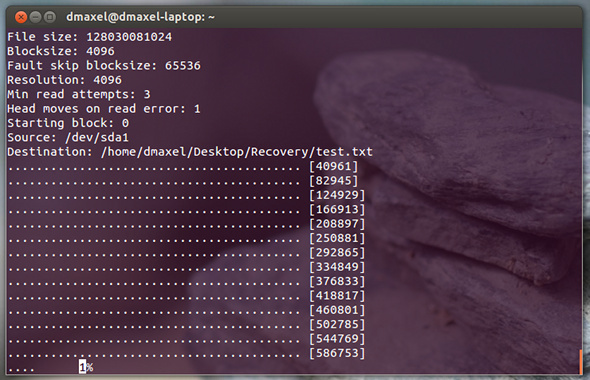Click the block counter [40961]
Image resolution: width=590 pixels, height=380 pixels.
(333, 166)
